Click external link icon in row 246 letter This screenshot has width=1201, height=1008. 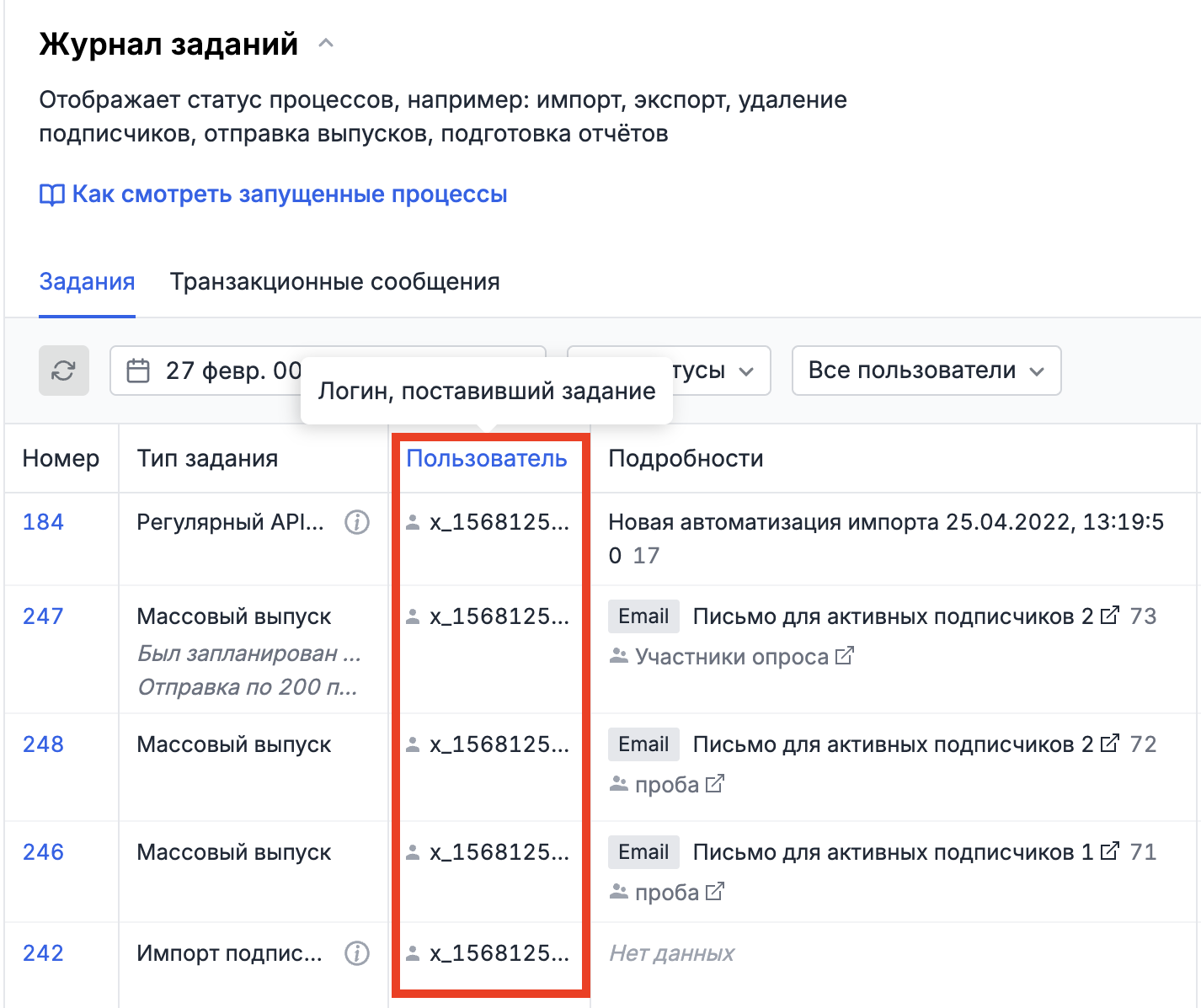point(1110,851)
